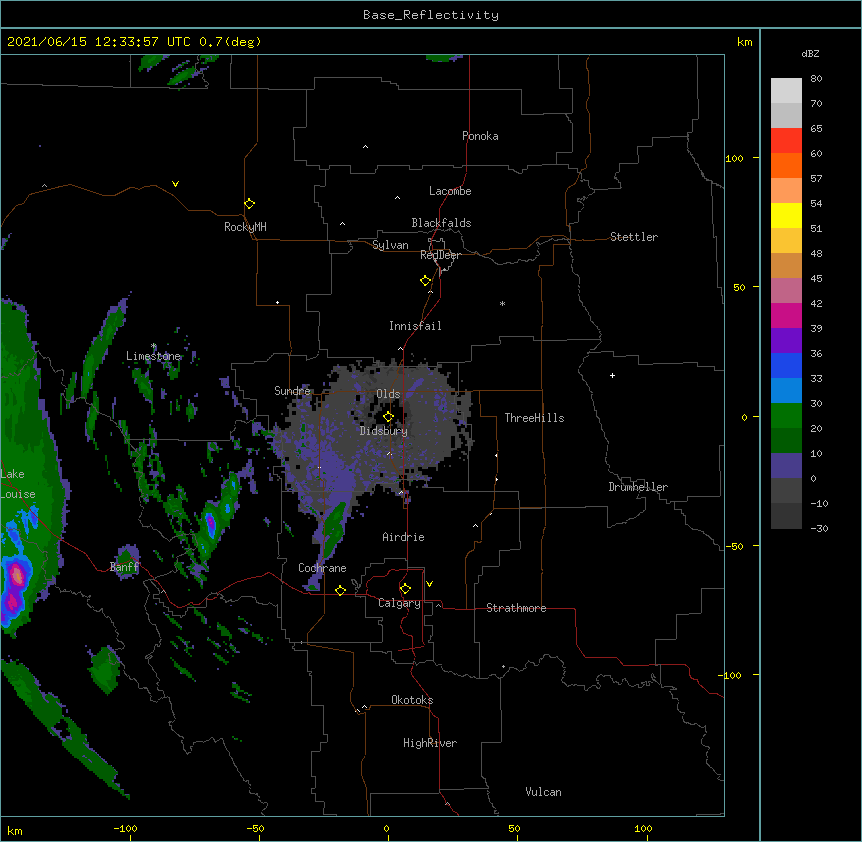Click the Drumheller label
The width and height of the screenshot is (862, 842).
coord(638,487)
